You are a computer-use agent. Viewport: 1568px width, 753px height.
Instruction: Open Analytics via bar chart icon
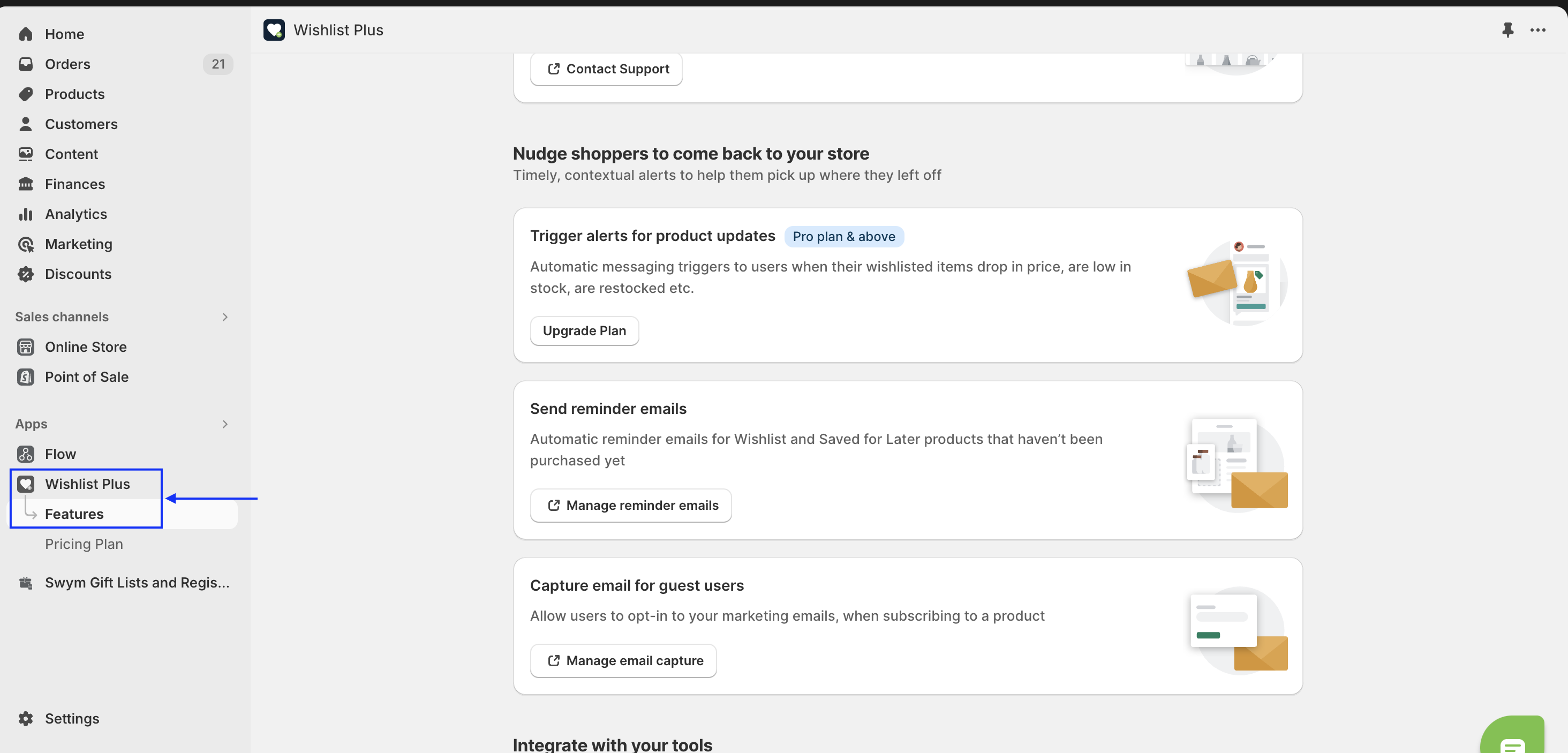(x=26, y=214)
